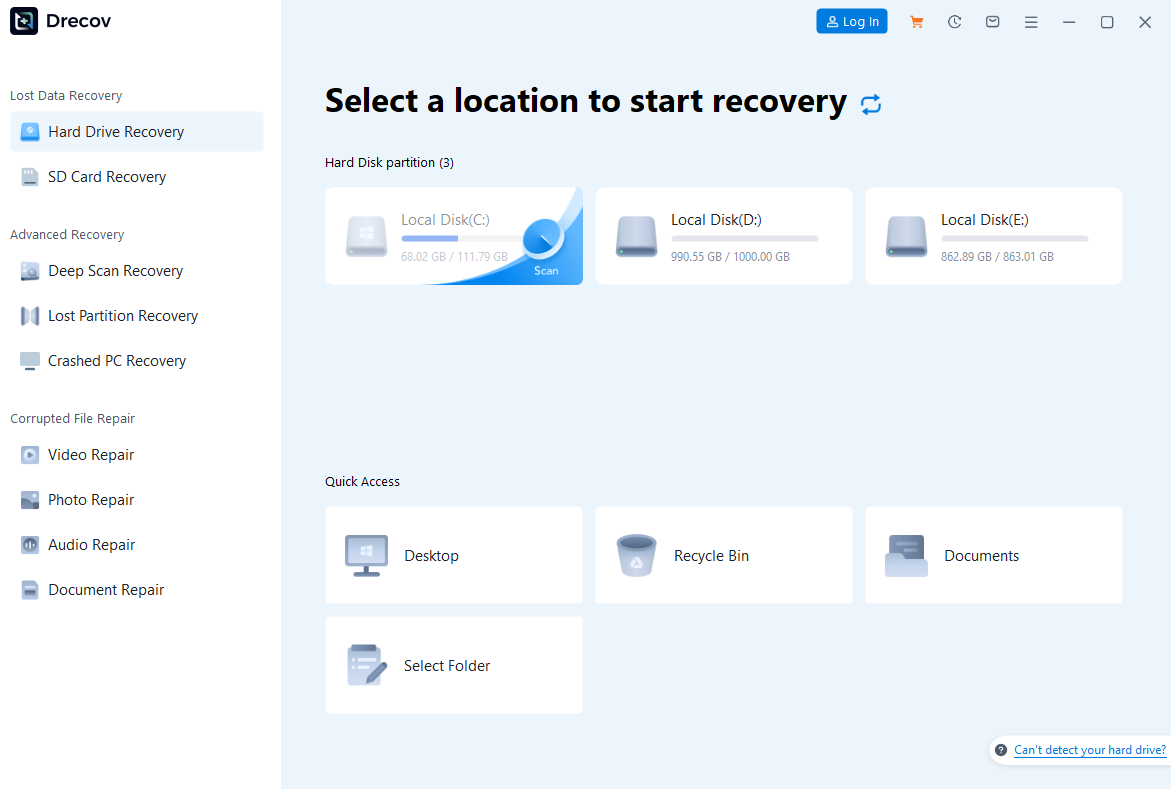Select the Video Repair tool

[x=90, y=454]
